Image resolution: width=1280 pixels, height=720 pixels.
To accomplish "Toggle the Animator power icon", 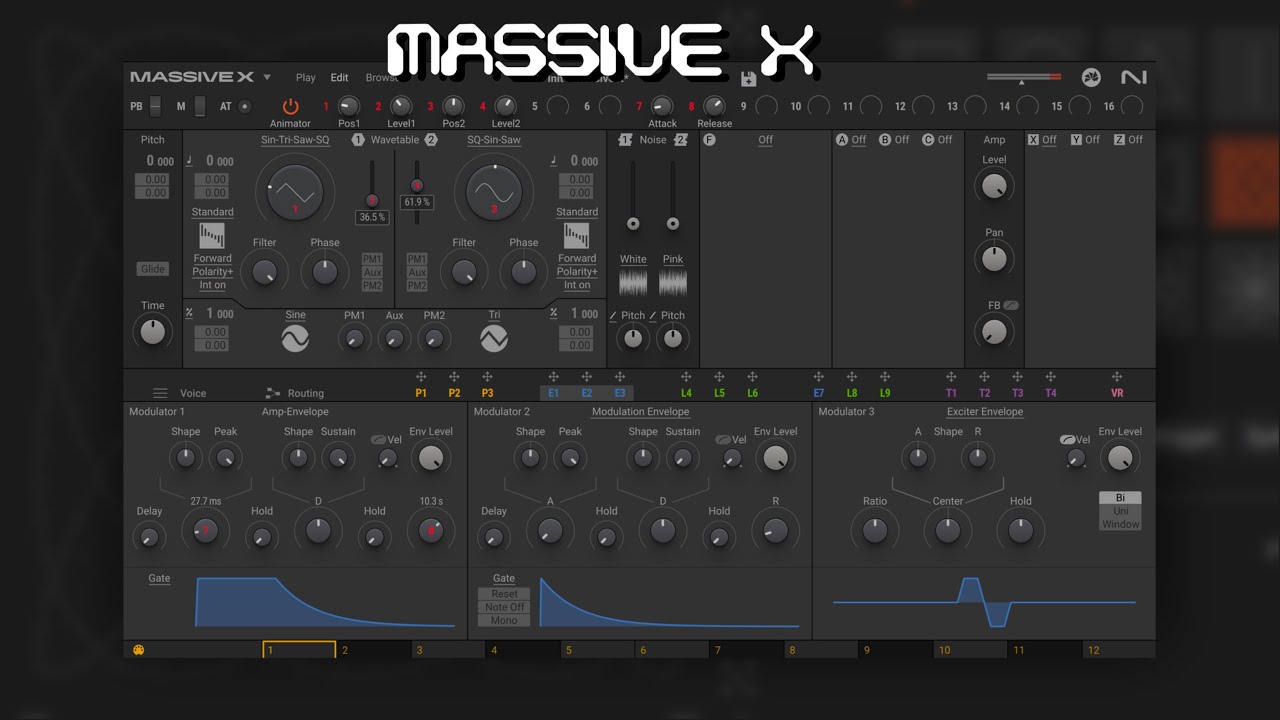I will tap(291, 106).
